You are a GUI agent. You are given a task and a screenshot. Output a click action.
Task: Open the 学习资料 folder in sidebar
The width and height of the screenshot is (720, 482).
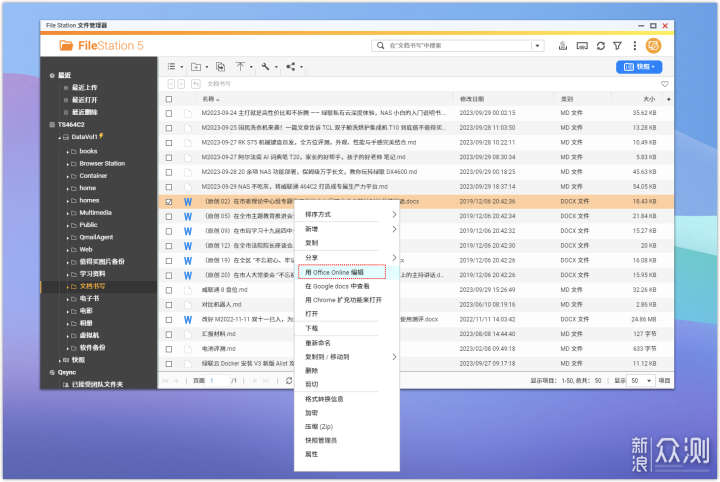click(x=92, y=274)
